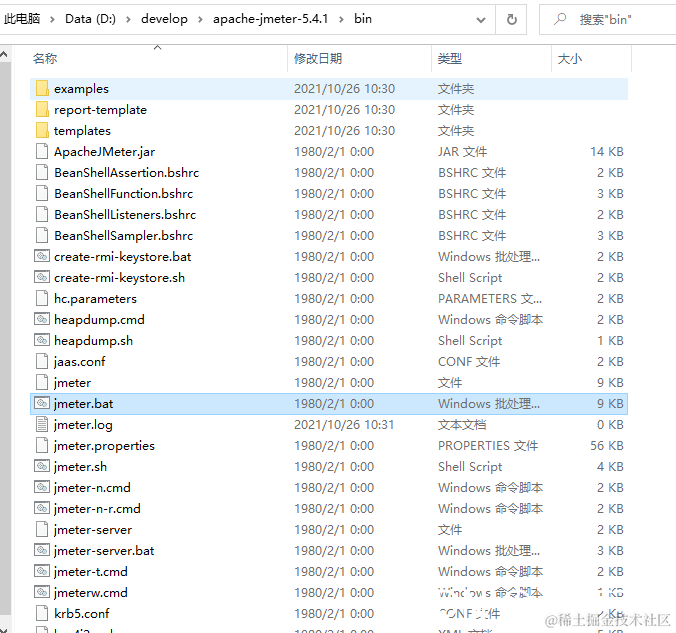Click the examples folder icon
Viewport: 676px width, 633px height.
click(x=42, y=88)
